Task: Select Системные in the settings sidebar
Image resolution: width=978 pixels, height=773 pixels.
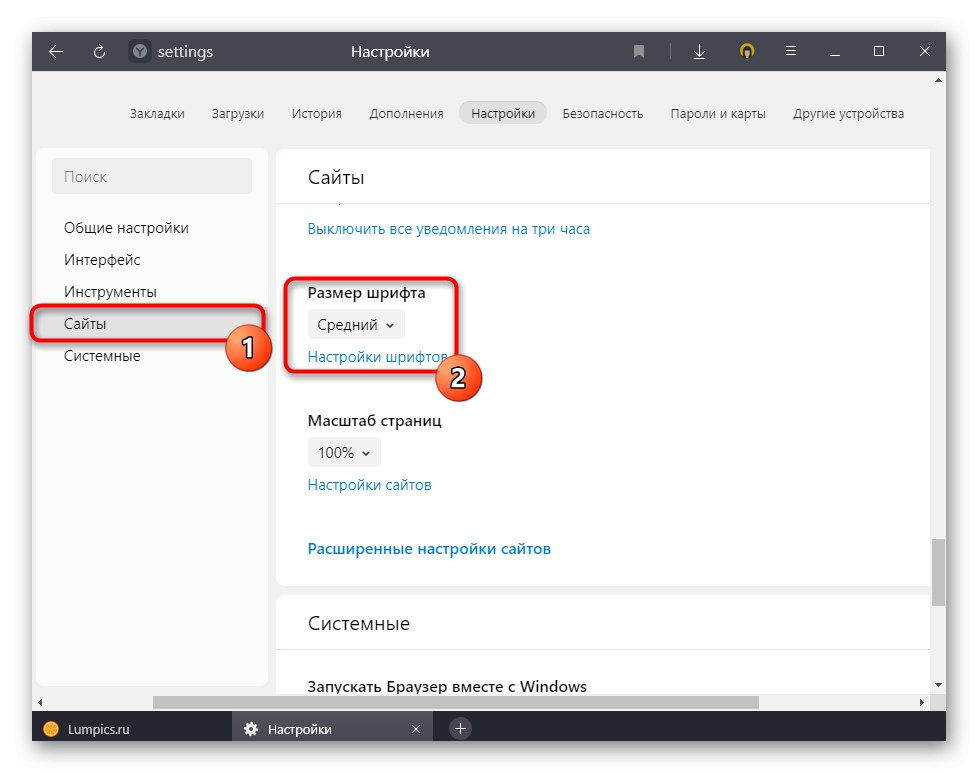Action: pyautogui.click(x=101, y=355)
